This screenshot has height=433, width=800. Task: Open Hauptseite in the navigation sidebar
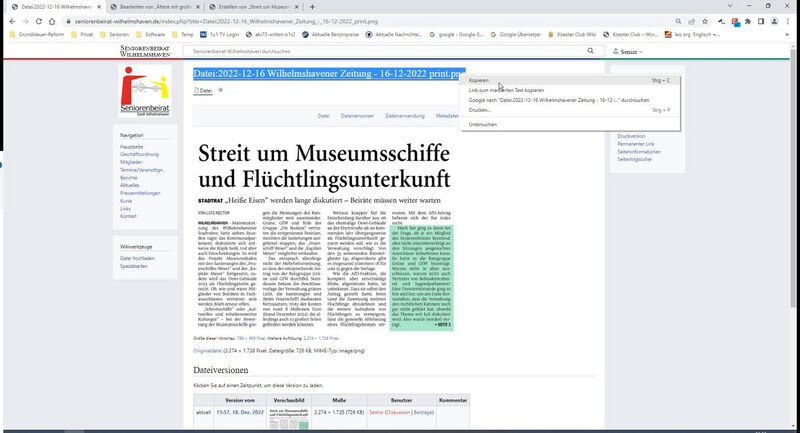131,146
